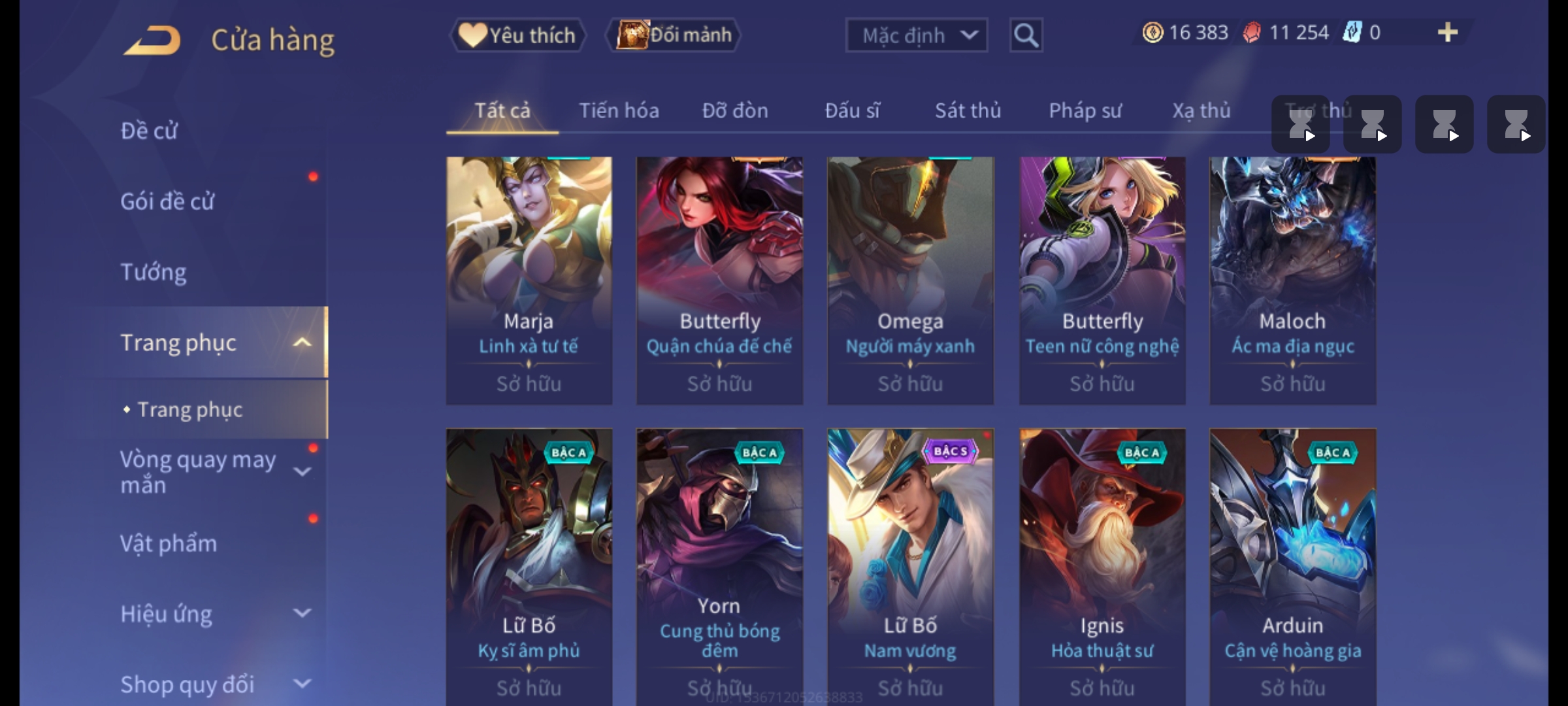The height and width of the screenshot is (706, 1568).
Task: Go back using the arrow logo icon
Action: pyautogui.click(x=153, y=41)
